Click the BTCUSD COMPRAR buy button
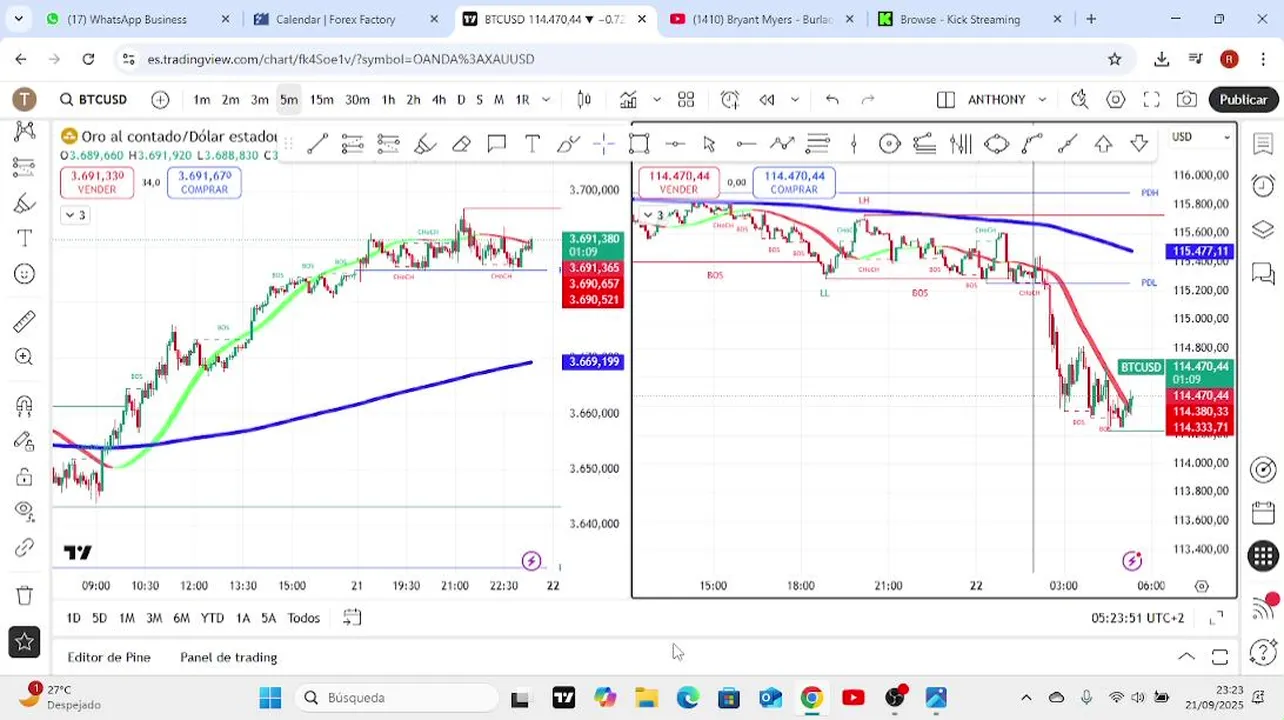The height and width of the screenshot is (720, 1284). point(794,182)
